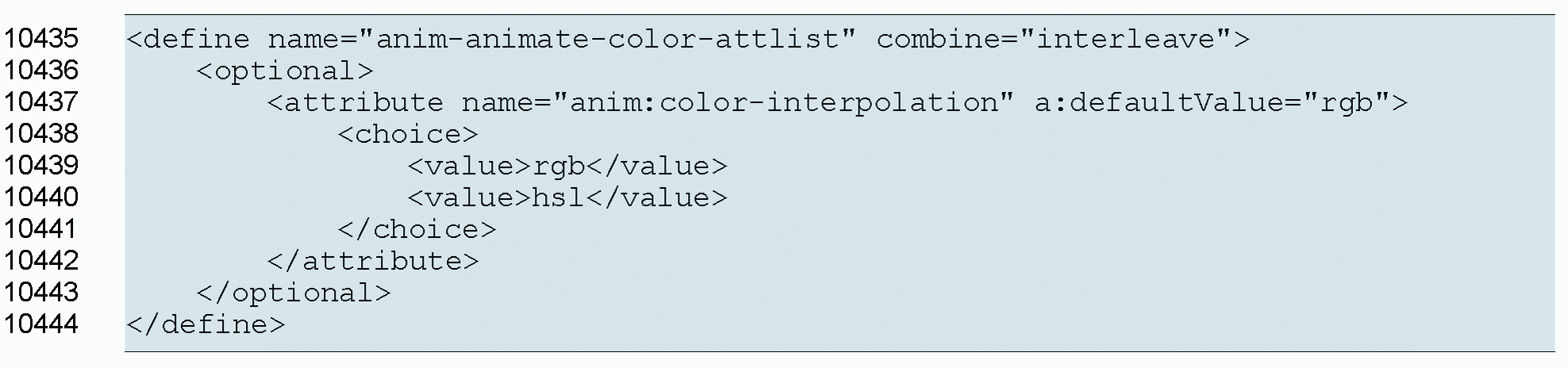Click line number 10444

[41, 324]
